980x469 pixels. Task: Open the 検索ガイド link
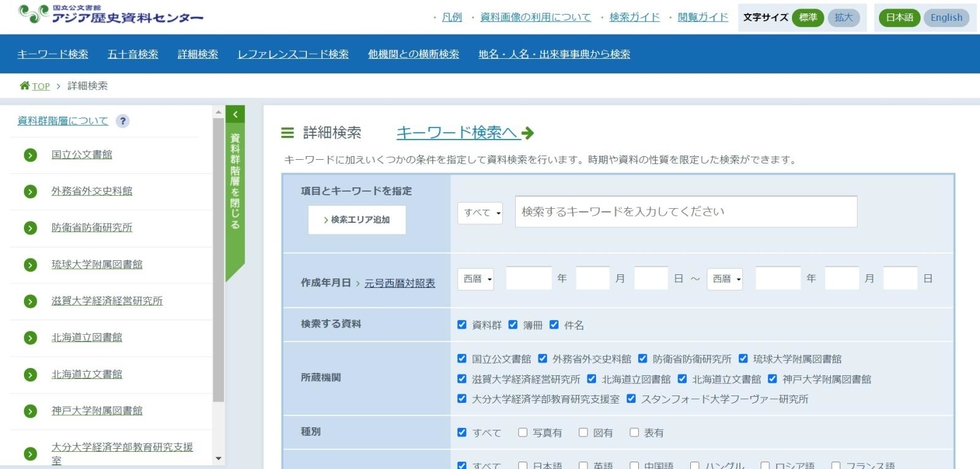(634, 18)
